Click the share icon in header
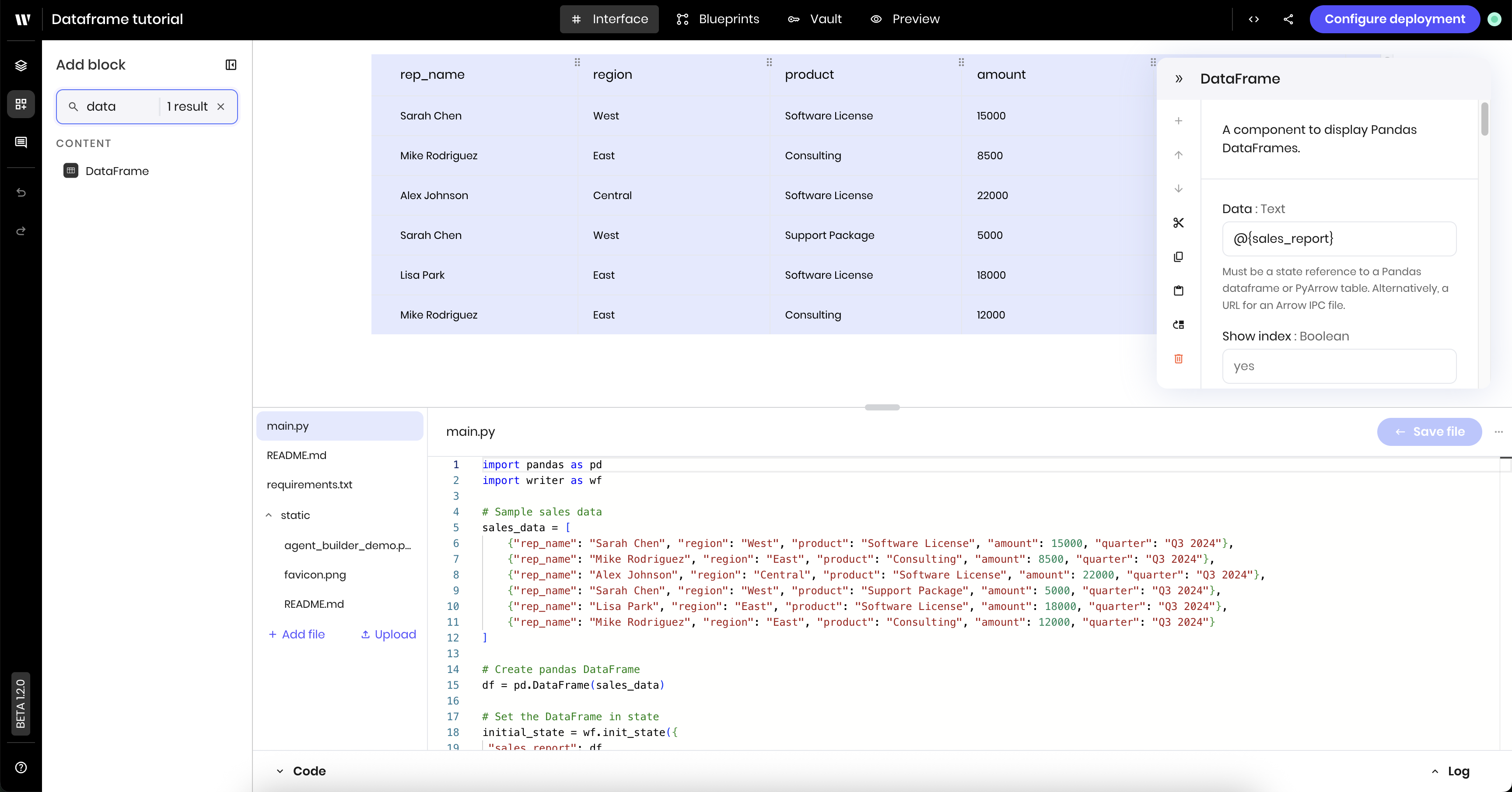Image resolution: width=1512 pixels, height=792 pixels. click(x=1288, y=19)
